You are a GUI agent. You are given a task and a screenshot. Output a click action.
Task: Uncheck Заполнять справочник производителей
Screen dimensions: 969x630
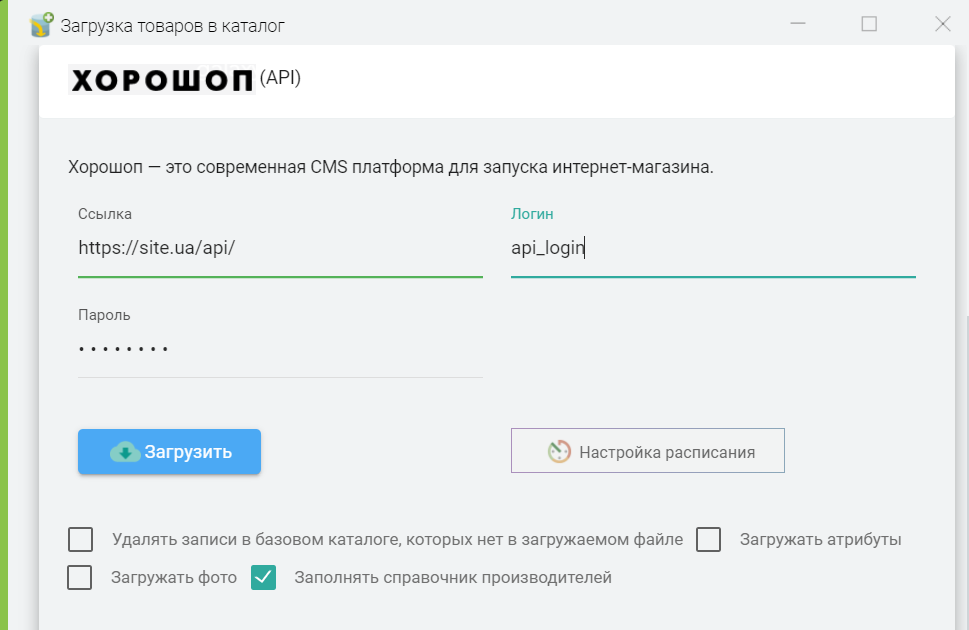[x=263, y=577]
